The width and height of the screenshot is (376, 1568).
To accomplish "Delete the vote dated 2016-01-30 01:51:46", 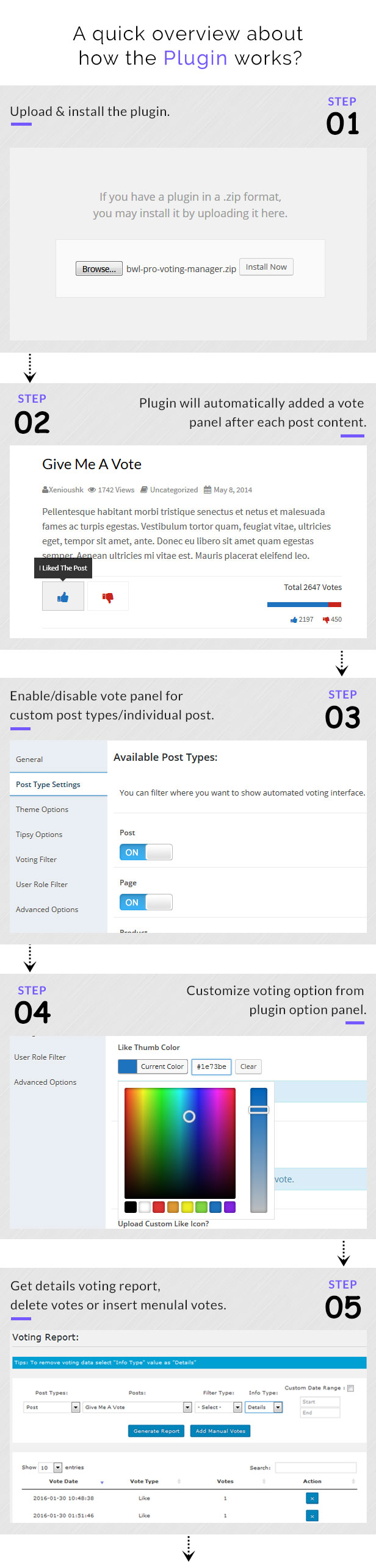I will (312, 1516).
